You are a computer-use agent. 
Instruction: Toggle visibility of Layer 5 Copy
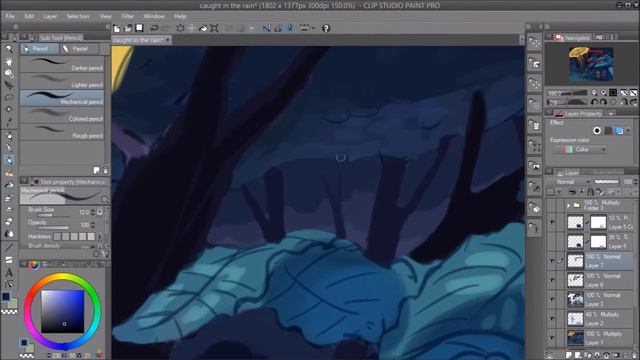[x=552, y=222]
